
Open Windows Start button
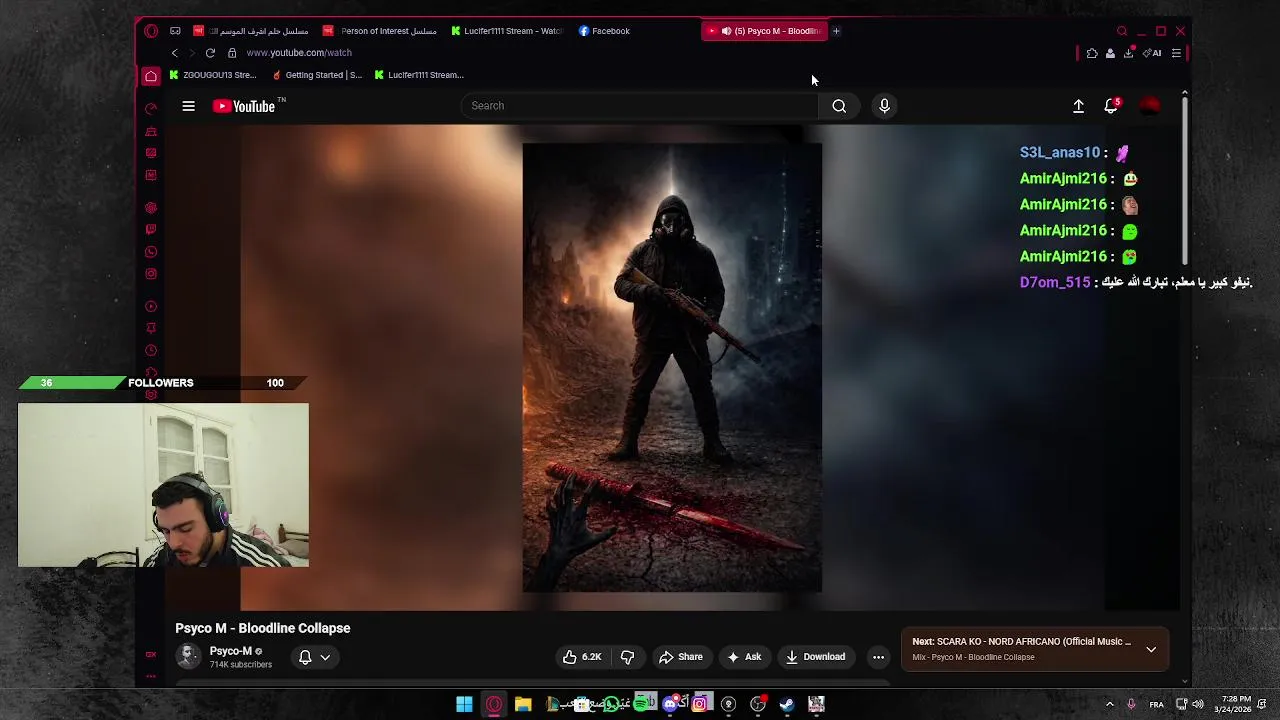[x=464, y=704]
